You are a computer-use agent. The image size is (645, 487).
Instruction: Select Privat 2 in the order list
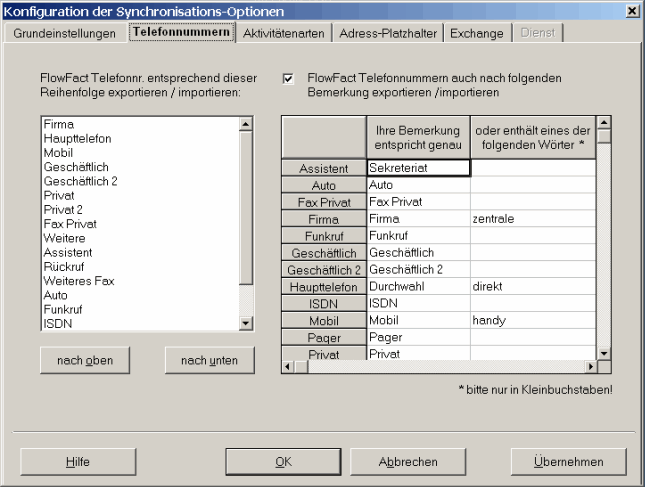pyautogui.click(x=141, y=210)
